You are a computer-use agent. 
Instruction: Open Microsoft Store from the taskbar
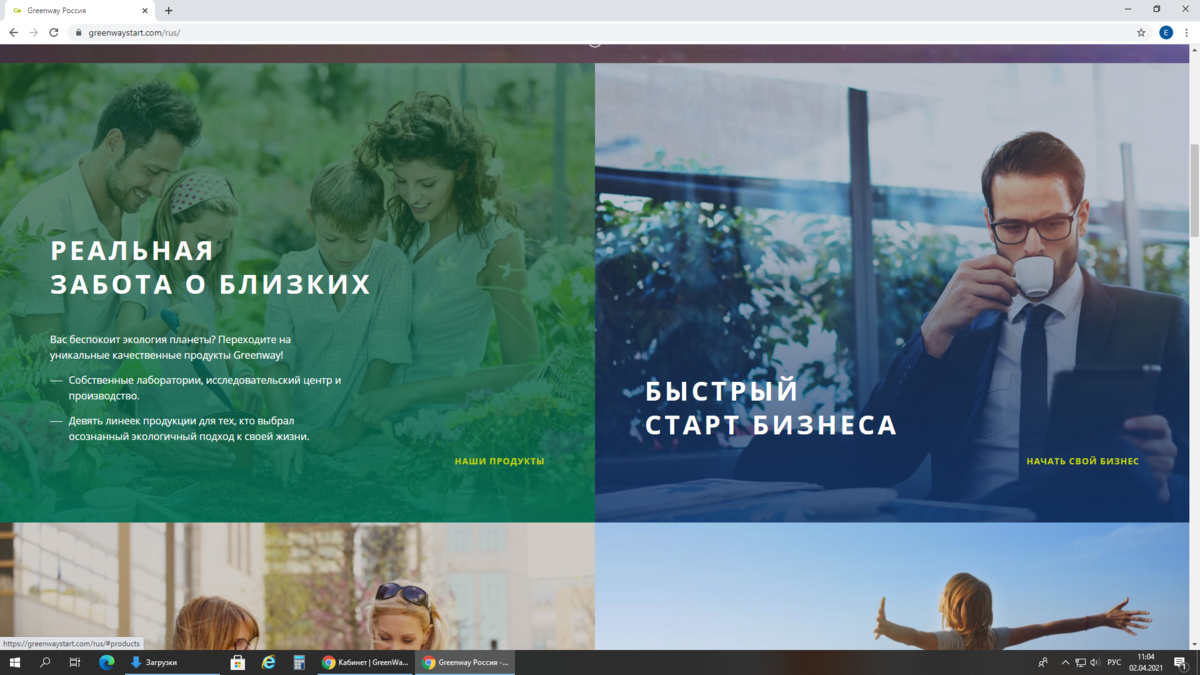(x=238, y=662)
